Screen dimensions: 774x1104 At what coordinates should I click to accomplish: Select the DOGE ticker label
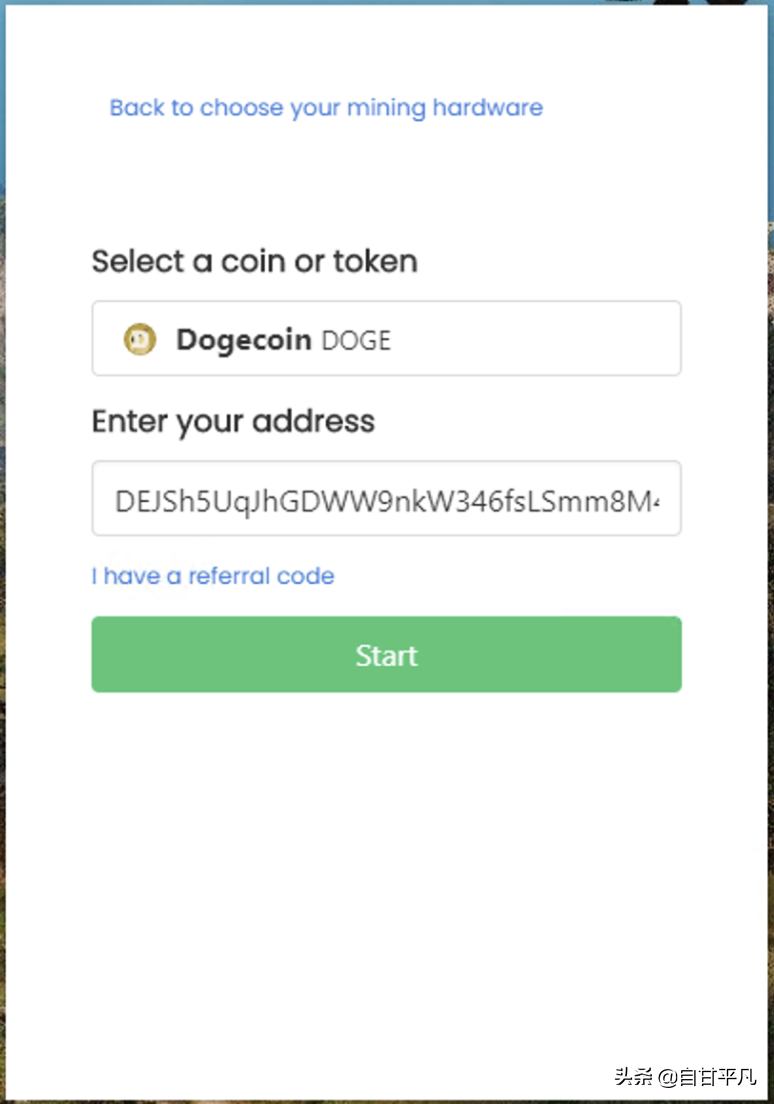tap(354, 340)
